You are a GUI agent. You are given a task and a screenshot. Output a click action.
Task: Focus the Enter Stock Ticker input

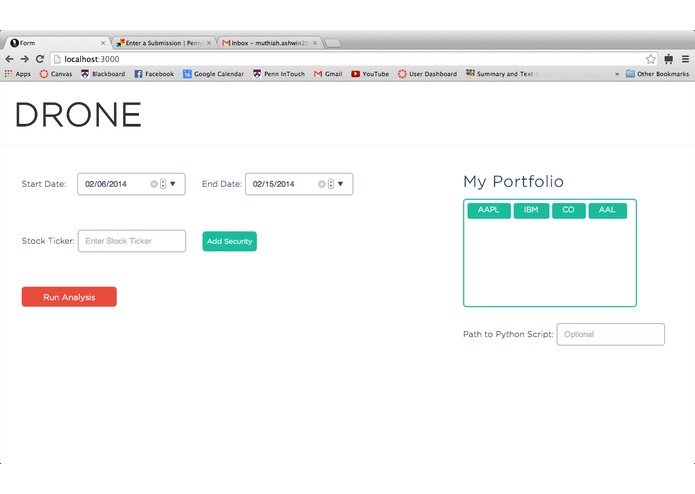point(132,241)
